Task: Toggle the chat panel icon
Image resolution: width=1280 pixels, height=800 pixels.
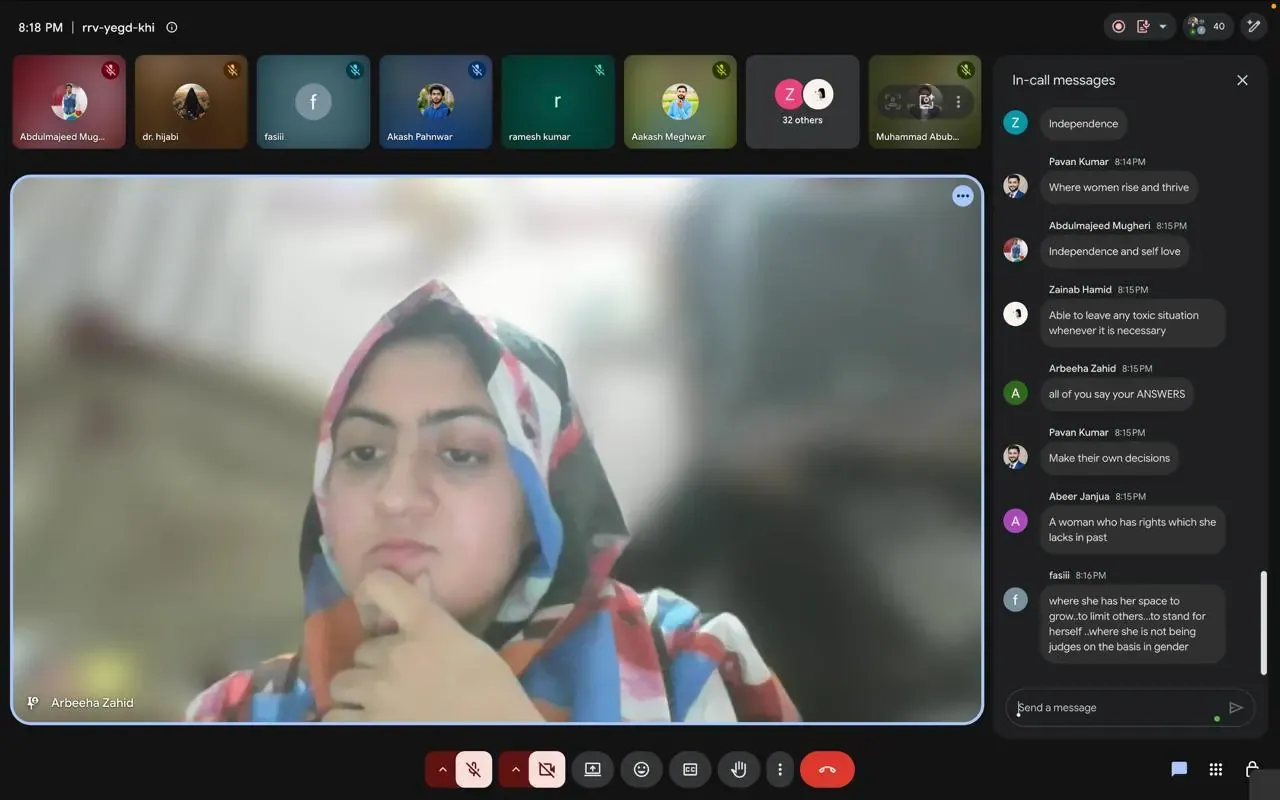Action: (1179, 769)
